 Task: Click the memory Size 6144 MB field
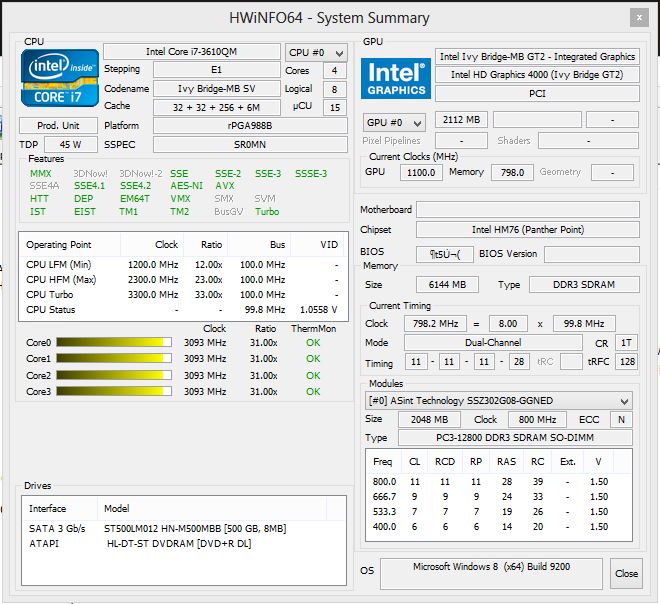coord(447,285)
